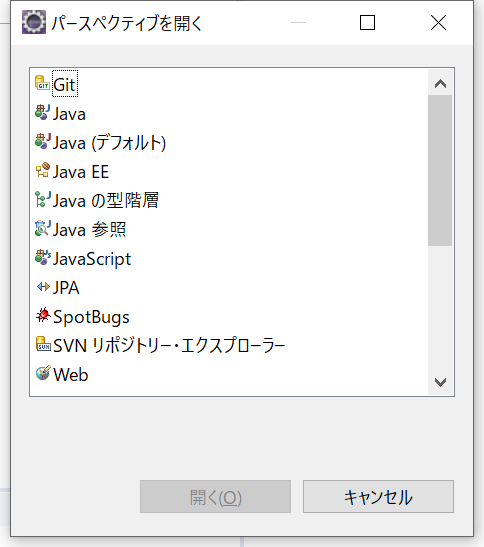Click the Java perspective icon
Screen dimensions: 484x547
click(42, 112)
